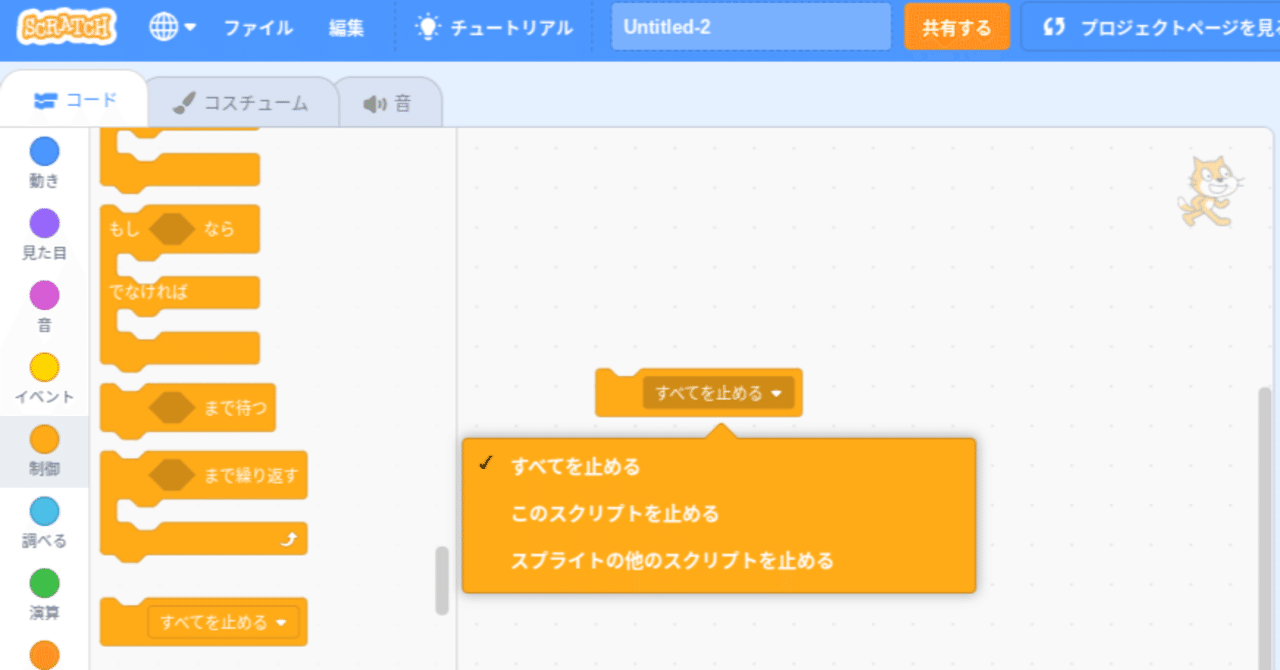Open the 調べる (Sensing) category
Screen dimensions: 1280x670
(x=43, y=512)
